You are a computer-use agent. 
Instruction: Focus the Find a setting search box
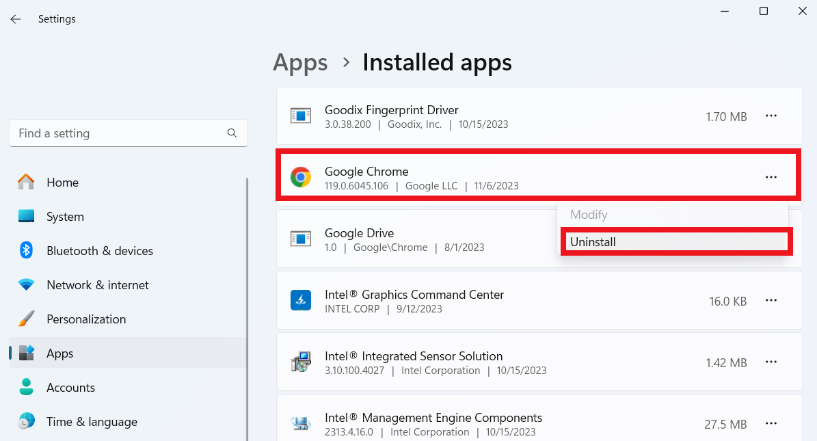128,133
